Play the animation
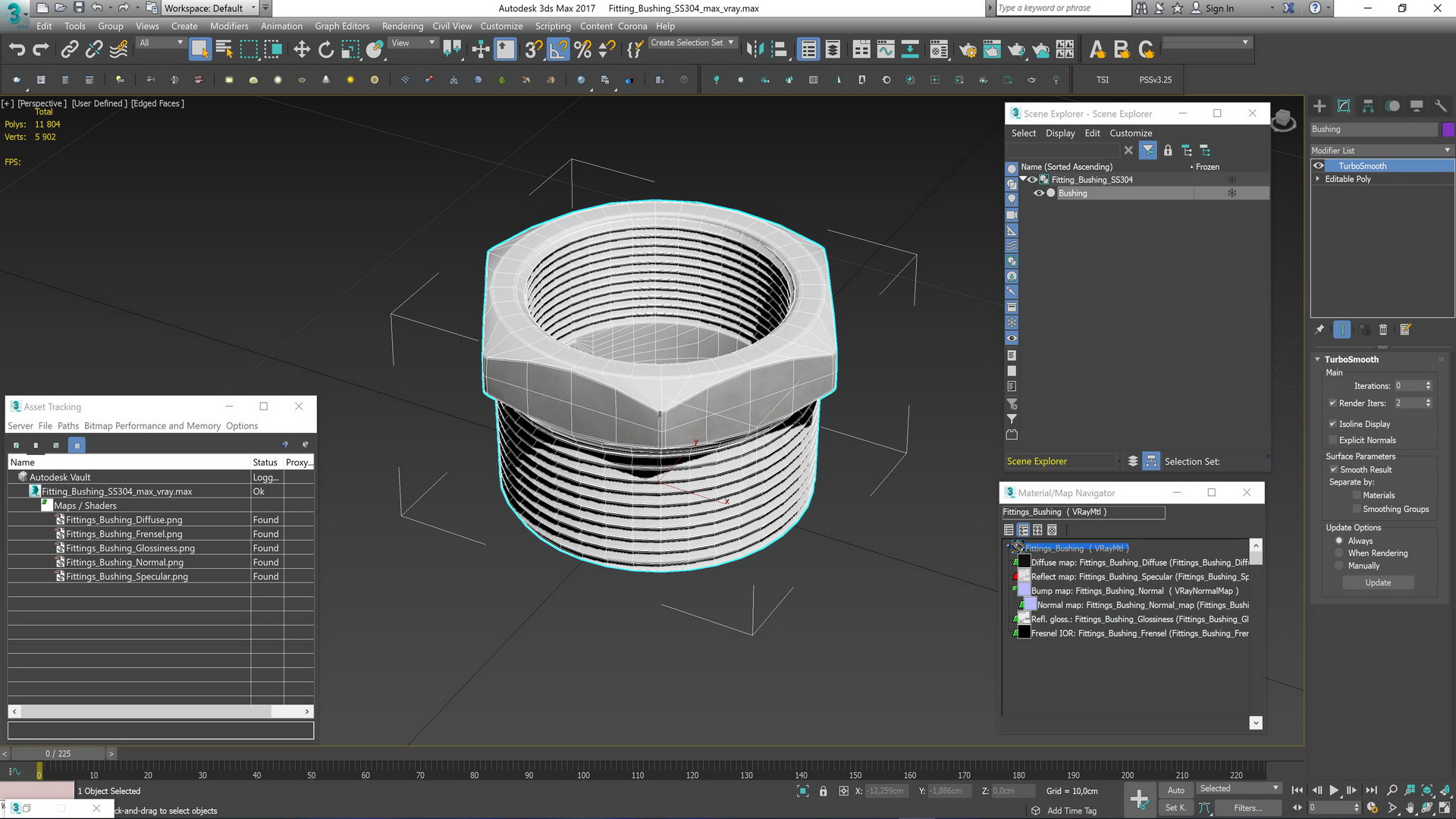Viewport: 1456px width, 819px height. [1334, 790]
